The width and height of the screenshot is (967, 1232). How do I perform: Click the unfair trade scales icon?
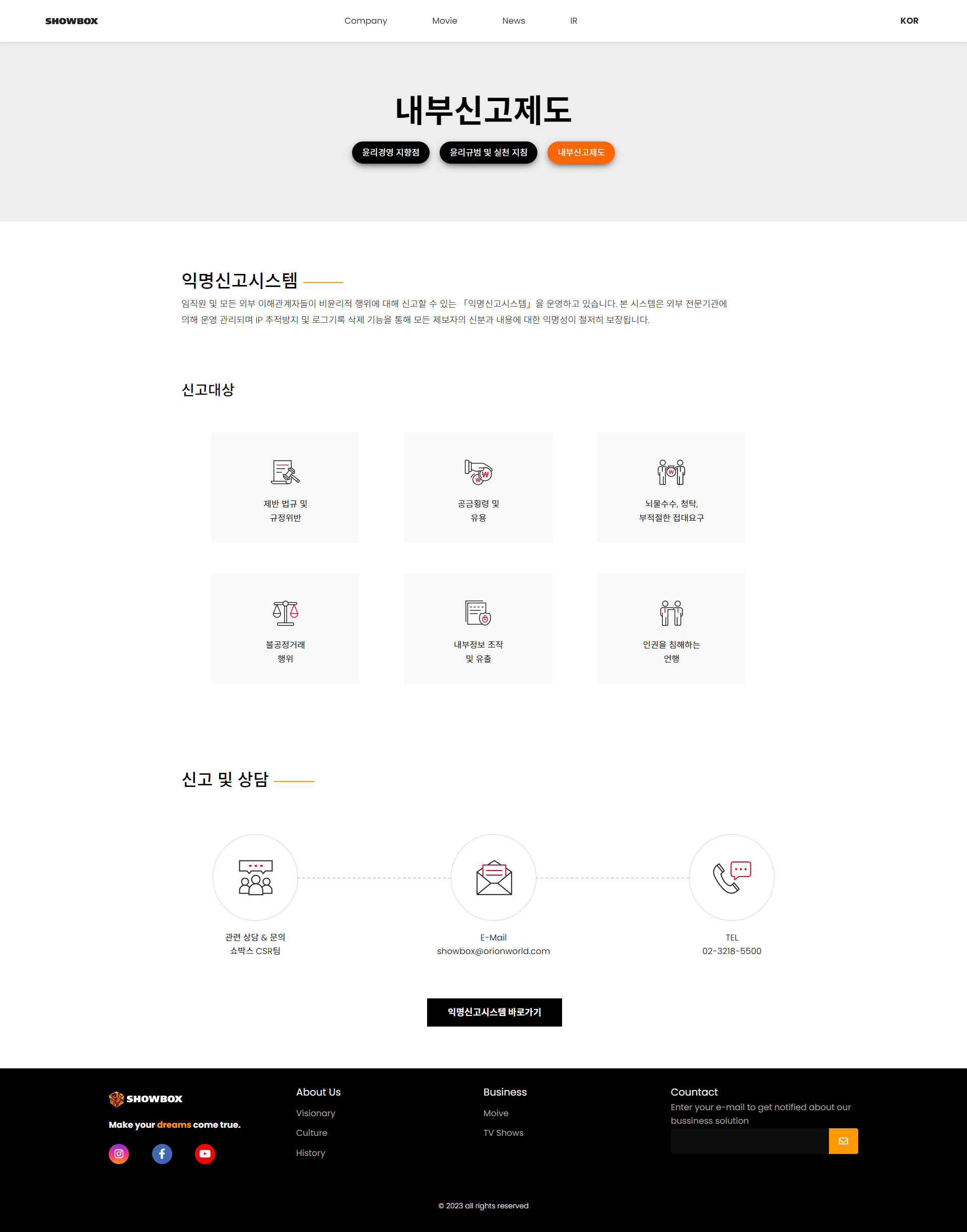click(286, 613)
